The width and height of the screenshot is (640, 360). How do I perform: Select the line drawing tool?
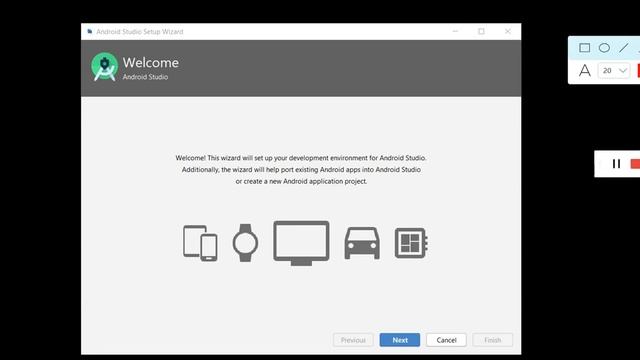(624, 48)
